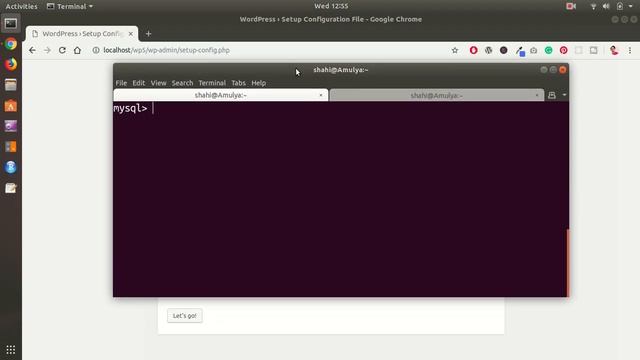Close the first terminal tab
Image resolution: width=640 pixels, height=360 pixels.
(x=321, y=95)
